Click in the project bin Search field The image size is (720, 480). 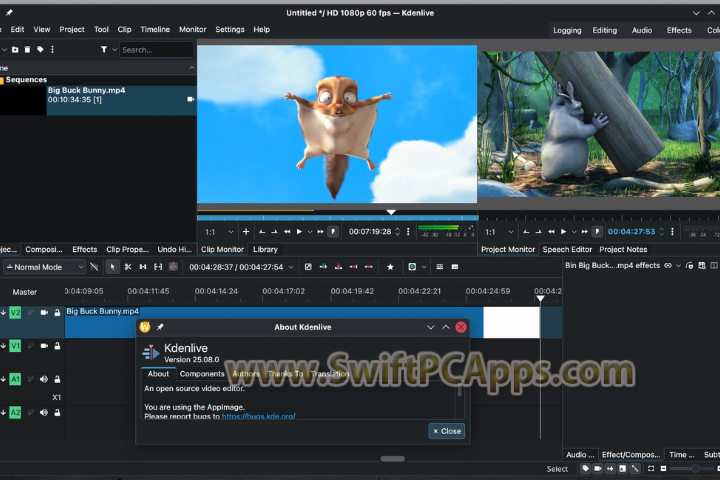pos(157,50)
